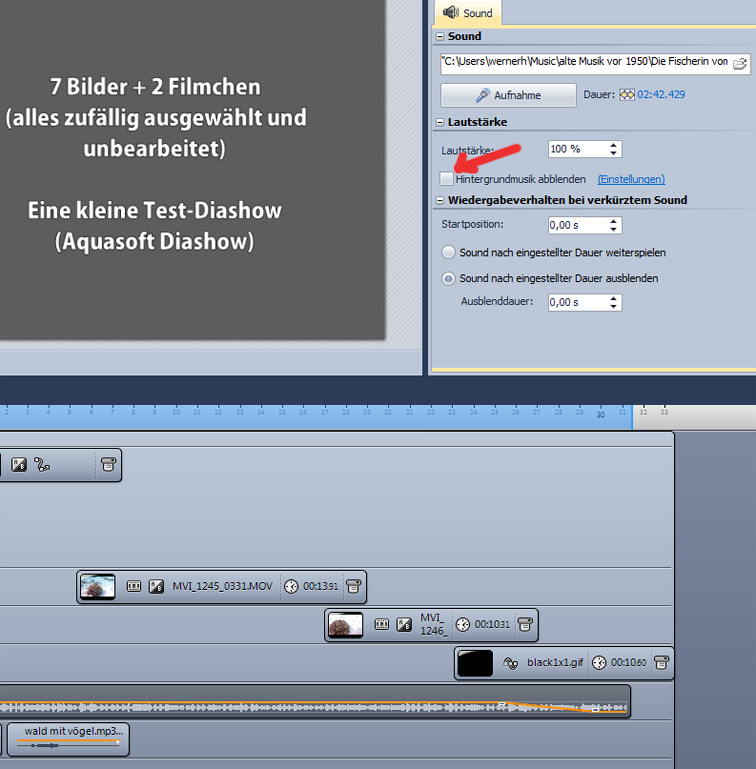
Task: Click the film icon on the MVI_1245_0331.MOV clip
Action: coord(134,586)
